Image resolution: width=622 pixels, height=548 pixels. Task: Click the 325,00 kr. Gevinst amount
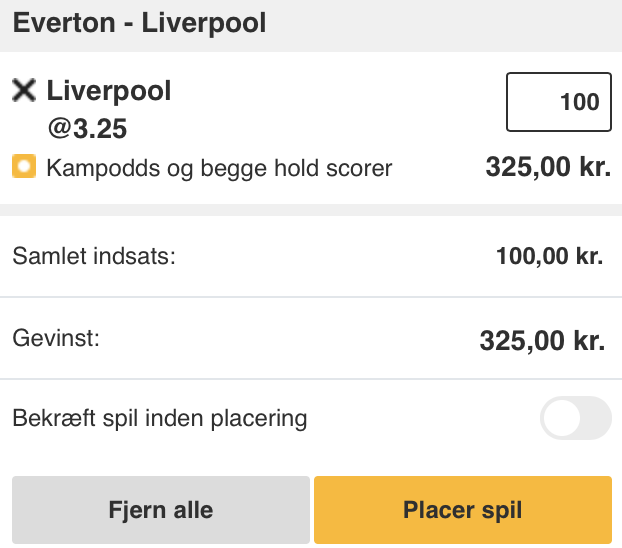(x=542, y=340)
